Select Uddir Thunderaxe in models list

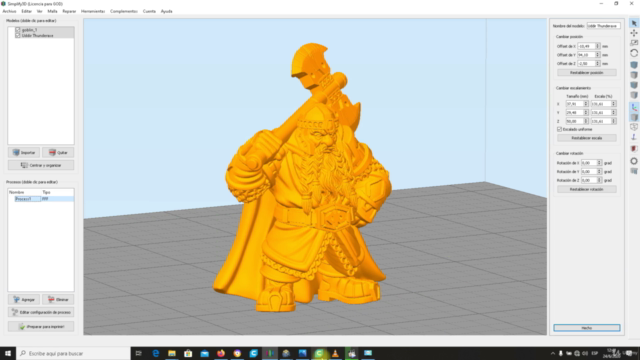tap(38, 36)
